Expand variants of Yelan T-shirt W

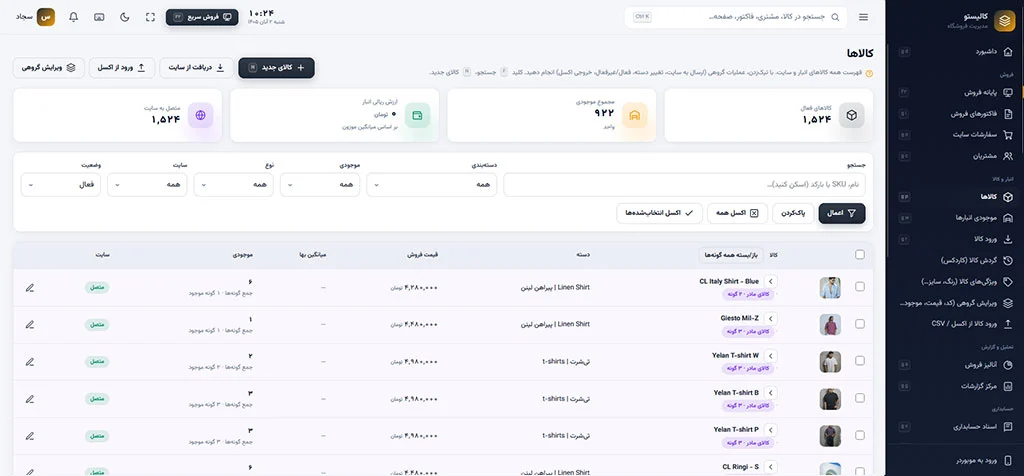[x=771, y=355]
